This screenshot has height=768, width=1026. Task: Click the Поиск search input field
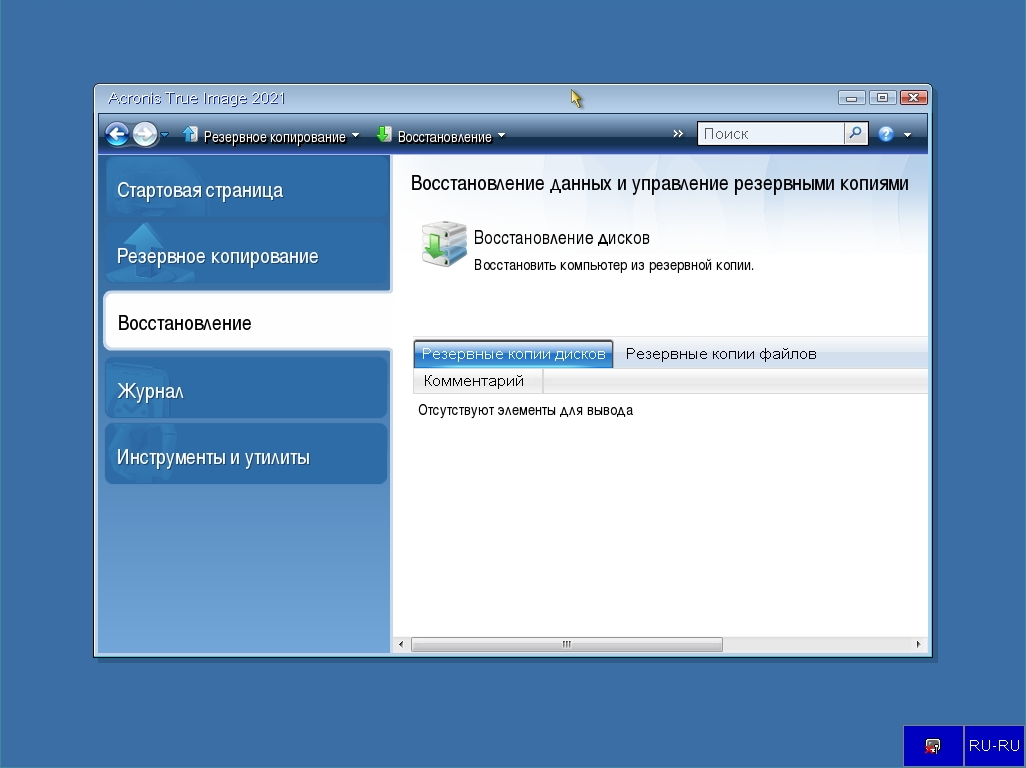pos(771,134)
